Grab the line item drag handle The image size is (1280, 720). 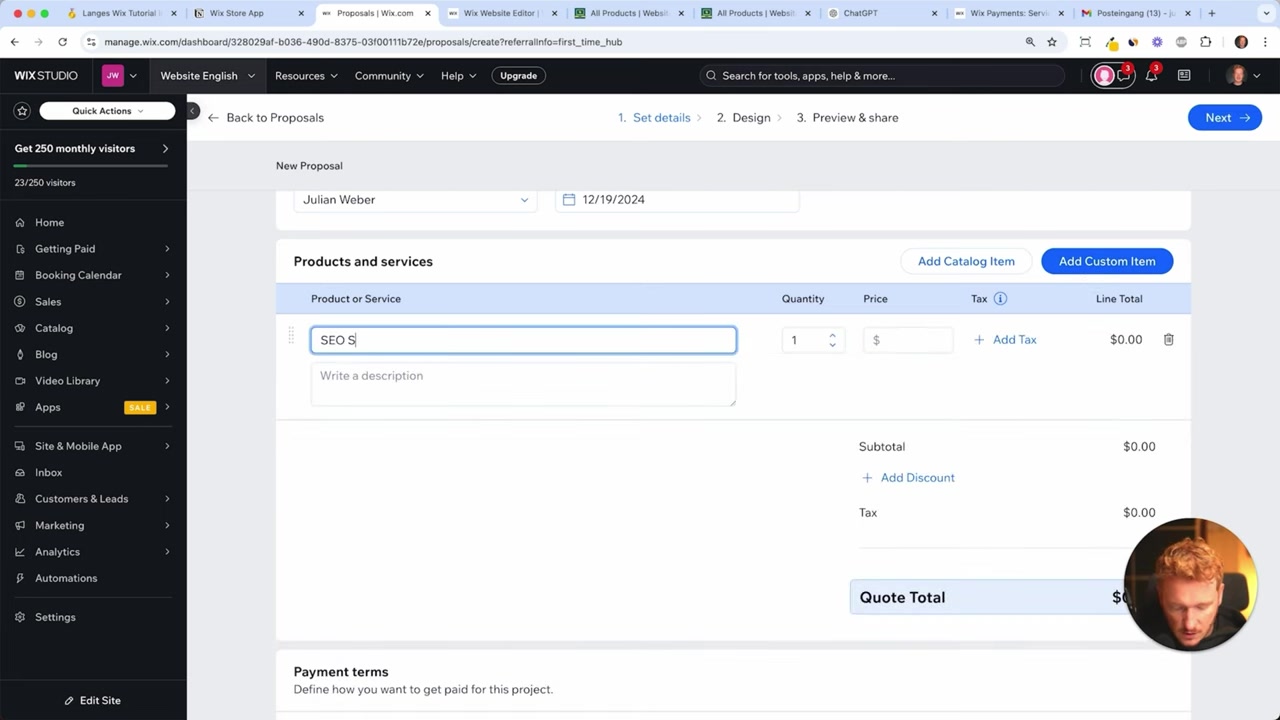point(291,336)
